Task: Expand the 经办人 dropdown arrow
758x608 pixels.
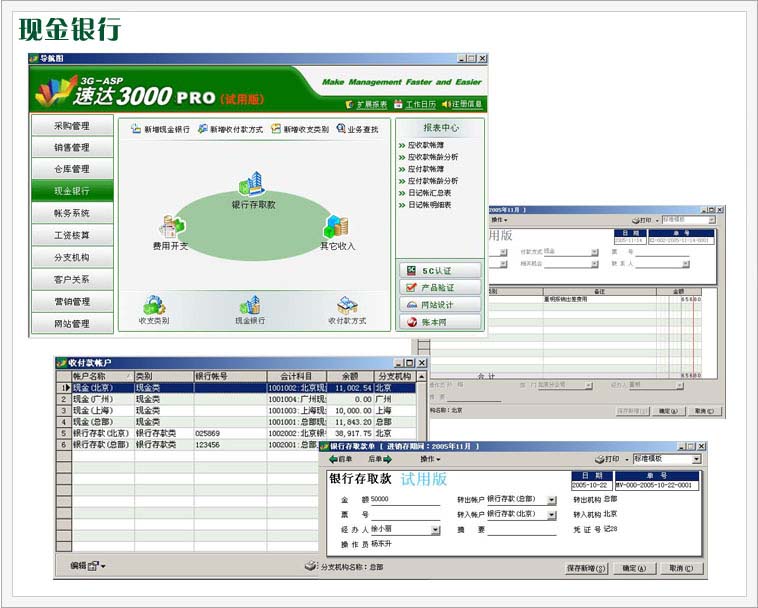Action: point(436,531)
